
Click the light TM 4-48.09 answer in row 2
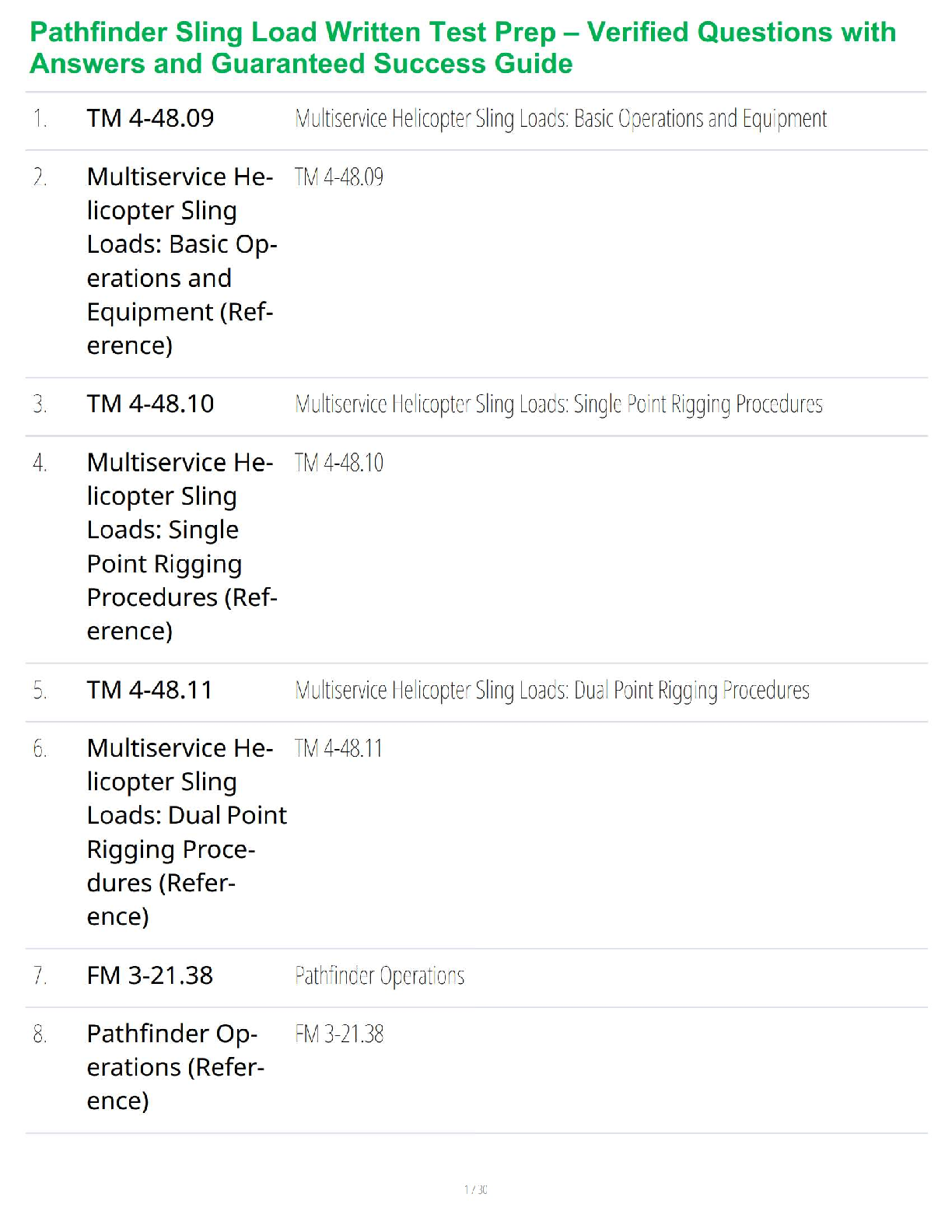(x=339, y=177)
